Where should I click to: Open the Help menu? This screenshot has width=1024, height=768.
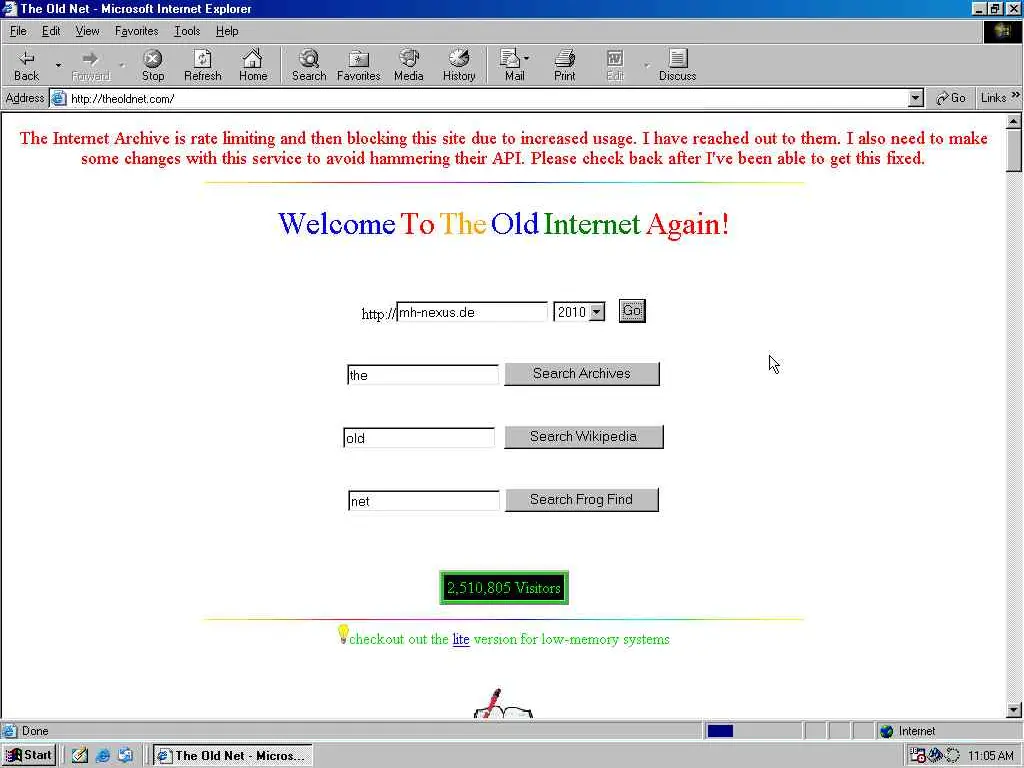point(227,31)
